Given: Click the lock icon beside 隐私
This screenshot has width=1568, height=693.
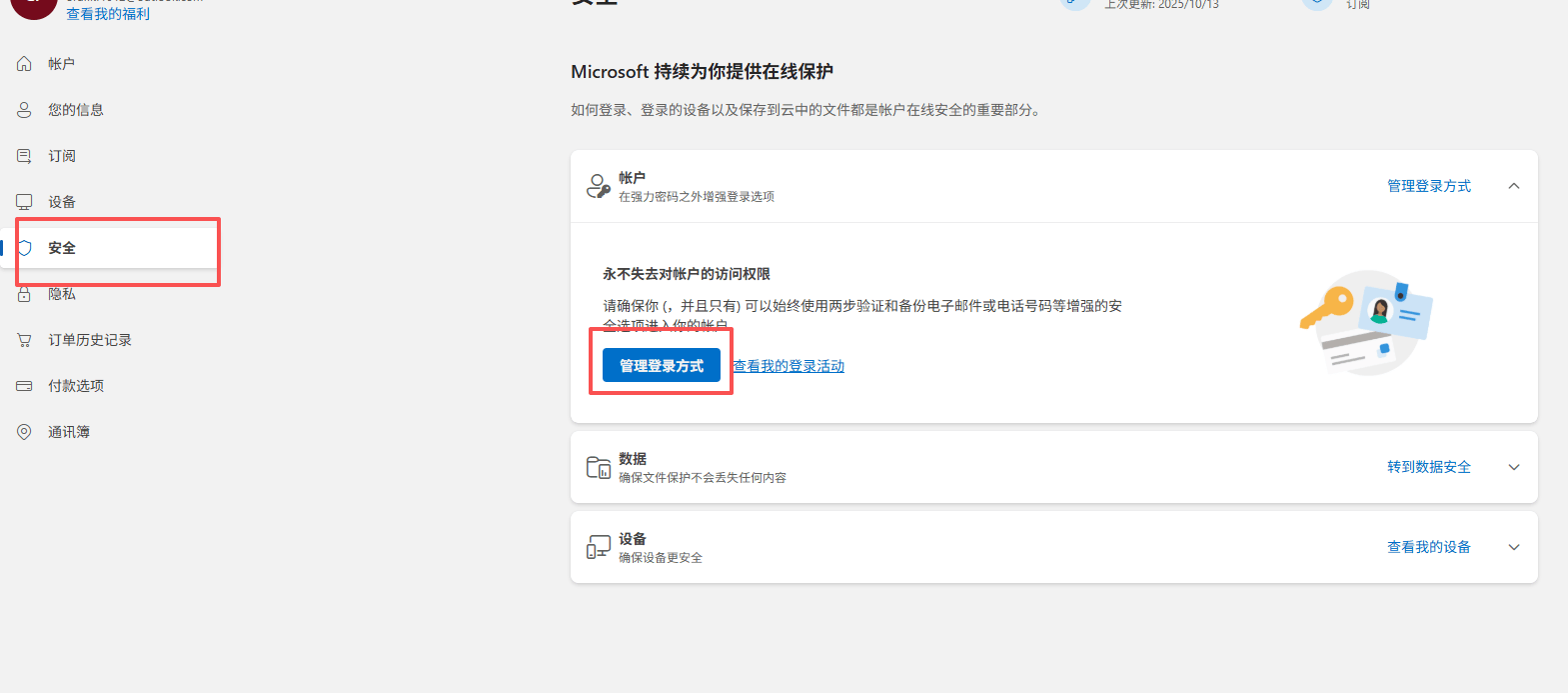Looking at the screenshot, I should tap(24, 294).
